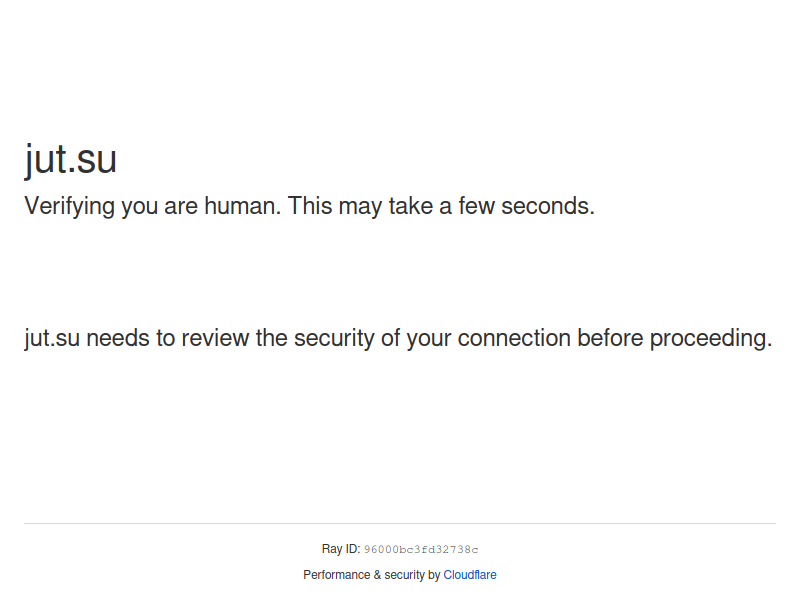Click the word "proceeding." in the paragraph

tap(711, 338)
